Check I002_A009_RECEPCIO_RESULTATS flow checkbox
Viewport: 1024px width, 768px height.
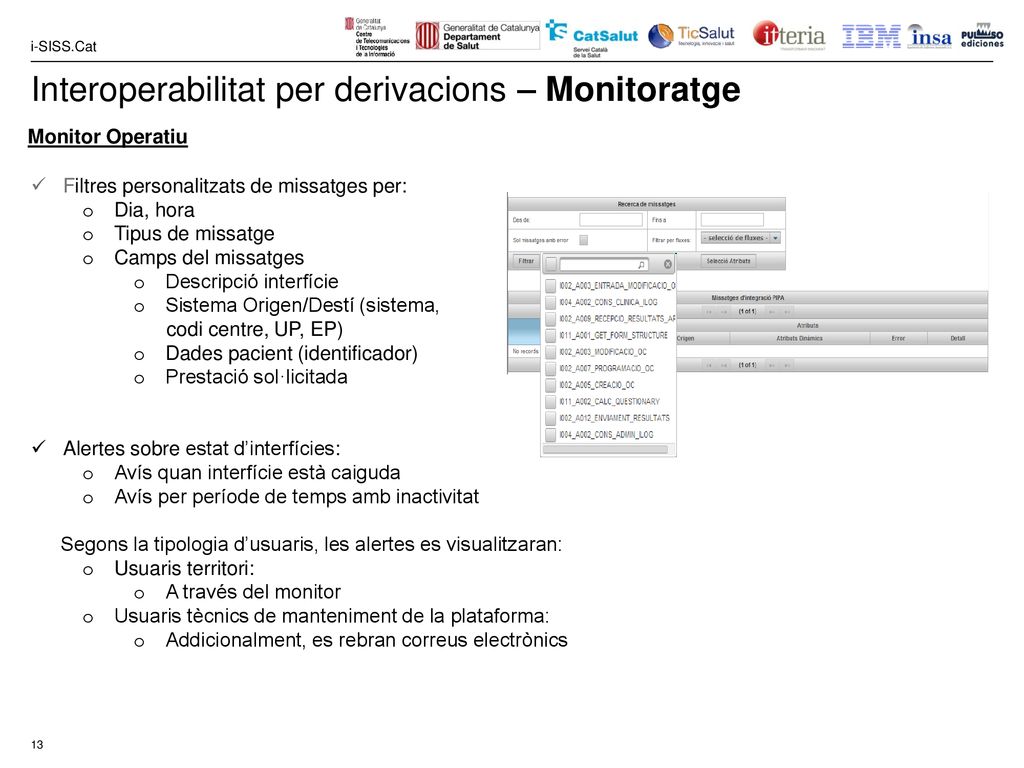click(551, 319)
